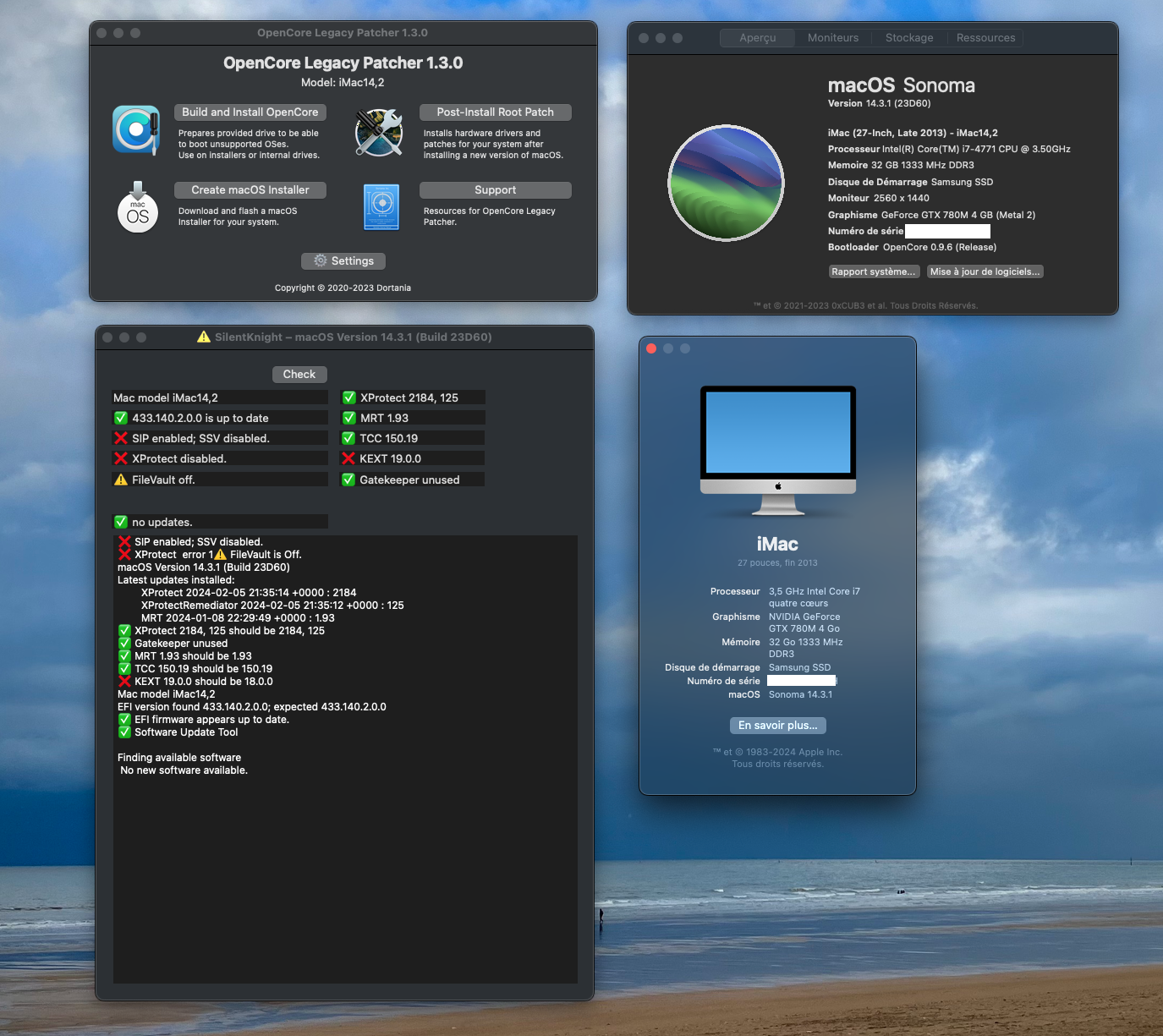Viewport: 1163px width, 1036px height.
Task: Click the green check beside MRT 1.93
Action: 348,418
